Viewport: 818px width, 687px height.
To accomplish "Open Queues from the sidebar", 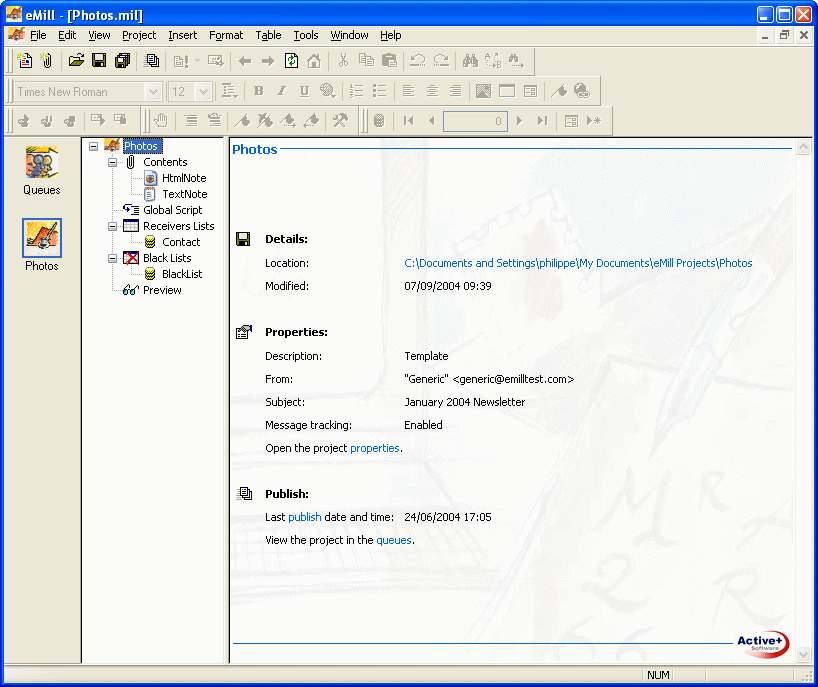I will [x=42, y=171].
